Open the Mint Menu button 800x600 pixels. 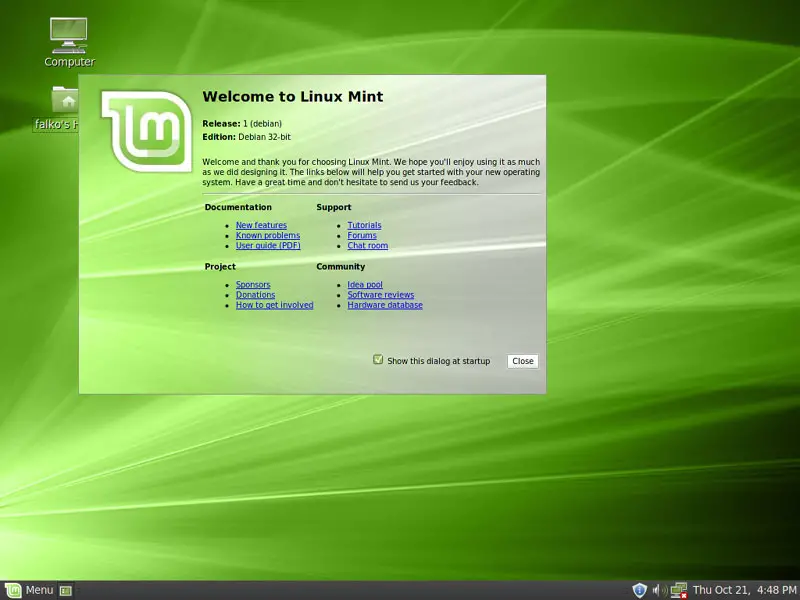[29, 590]
